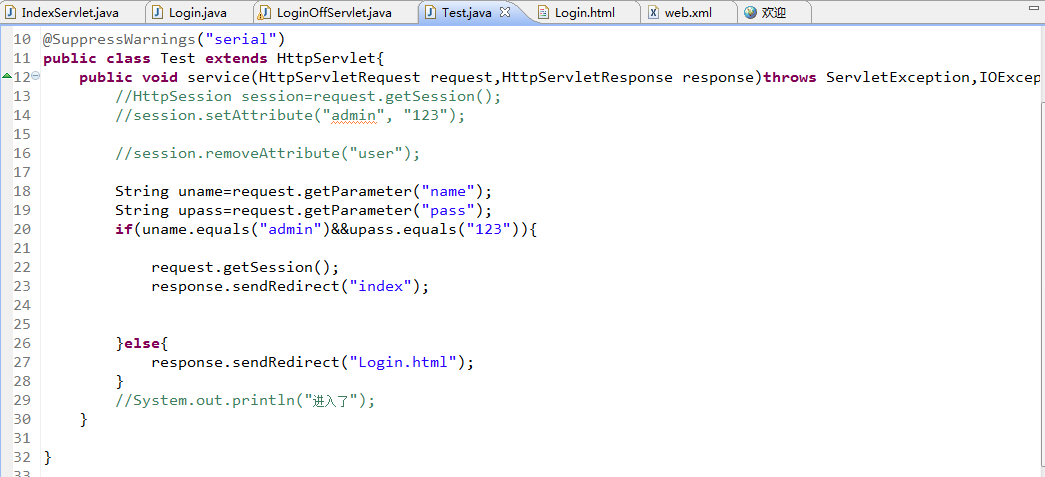
Task: Switch to the IndexServlet.java tab
Action: (61, 13)
